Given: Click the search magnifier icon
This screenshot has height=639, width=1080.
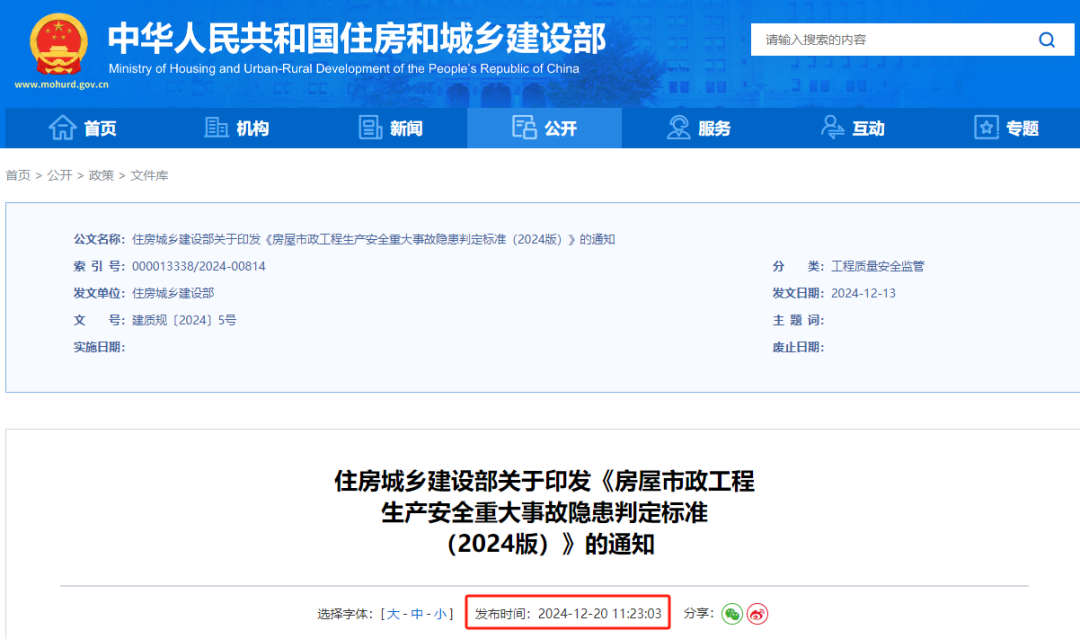Looking at the screenshot, I should pos(1046,40).
